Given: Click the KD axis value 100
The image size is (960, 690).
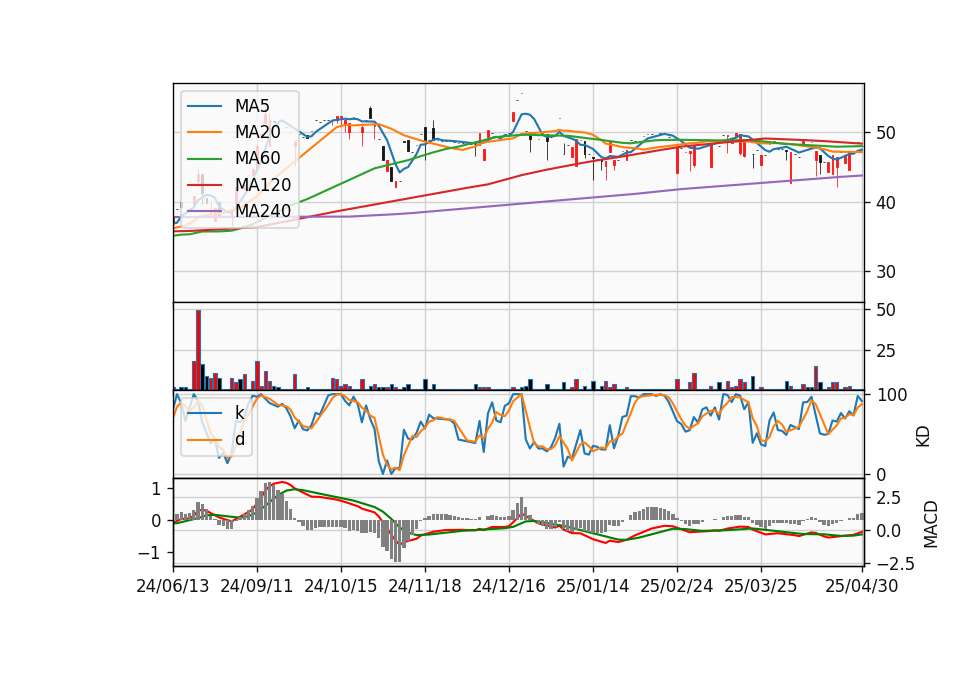Looking at the screenshot, I should click(892, 396).
